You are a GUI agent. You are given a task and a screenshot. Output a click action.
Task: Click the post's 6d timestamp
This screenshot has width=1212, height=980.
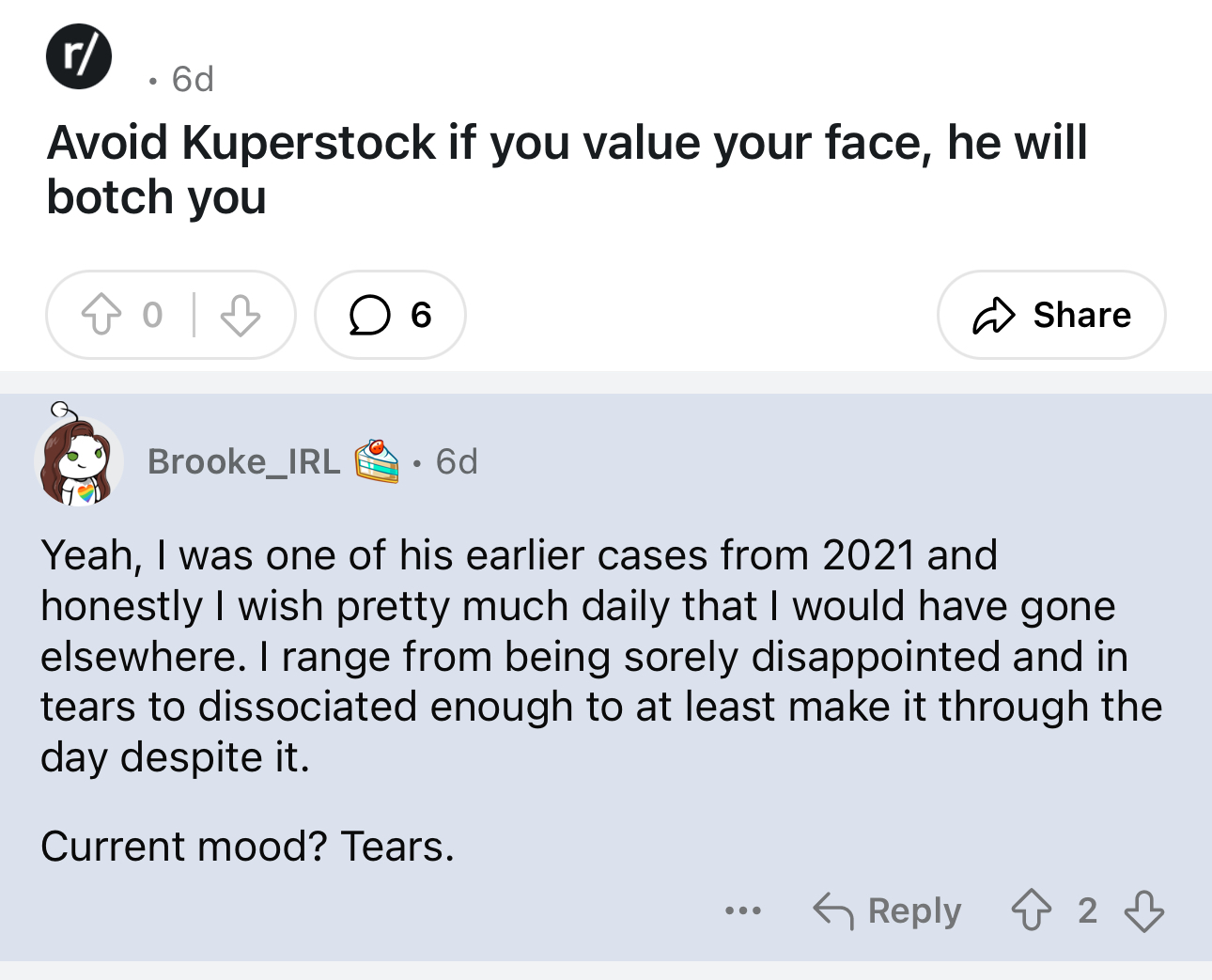coord(193,79)
